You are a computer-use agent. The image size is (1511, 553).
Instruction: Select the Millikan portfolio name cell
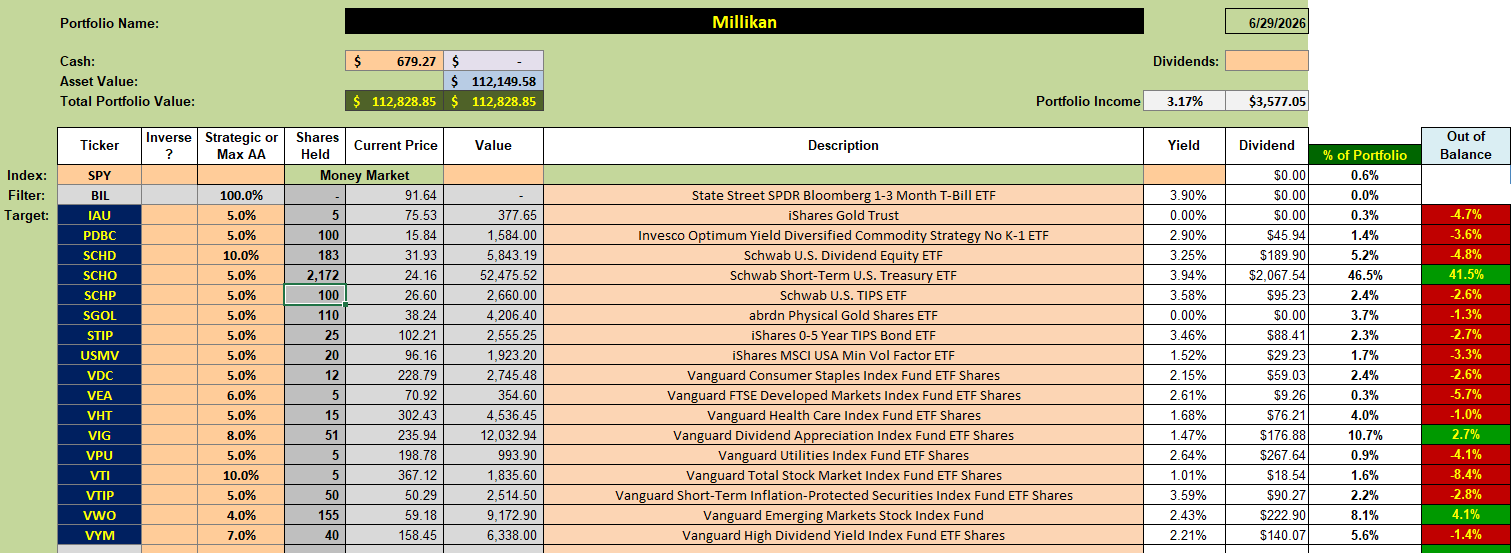744,21
